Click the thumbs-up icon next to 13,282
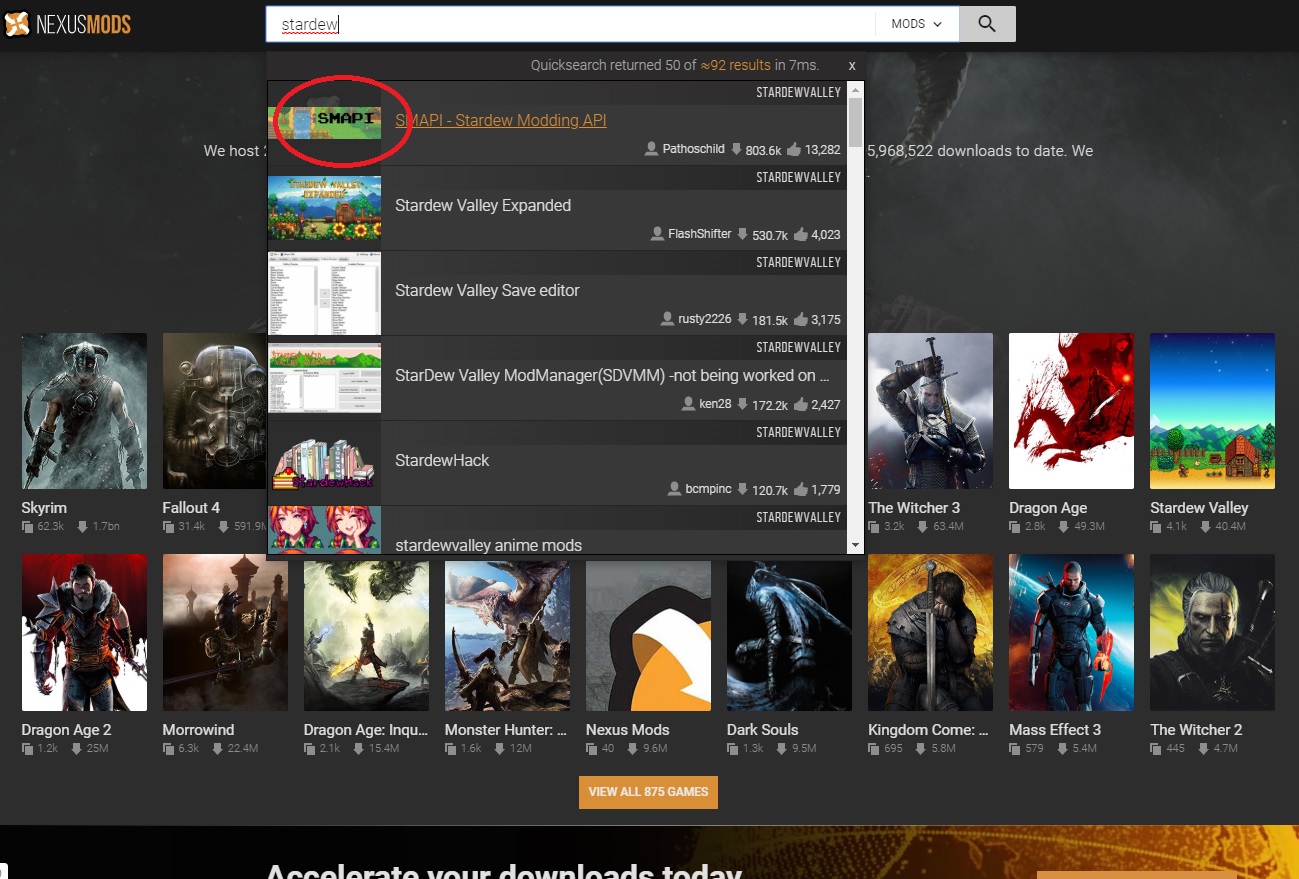This screenshot has height=879, width=1299. click(x=794, y=149)
